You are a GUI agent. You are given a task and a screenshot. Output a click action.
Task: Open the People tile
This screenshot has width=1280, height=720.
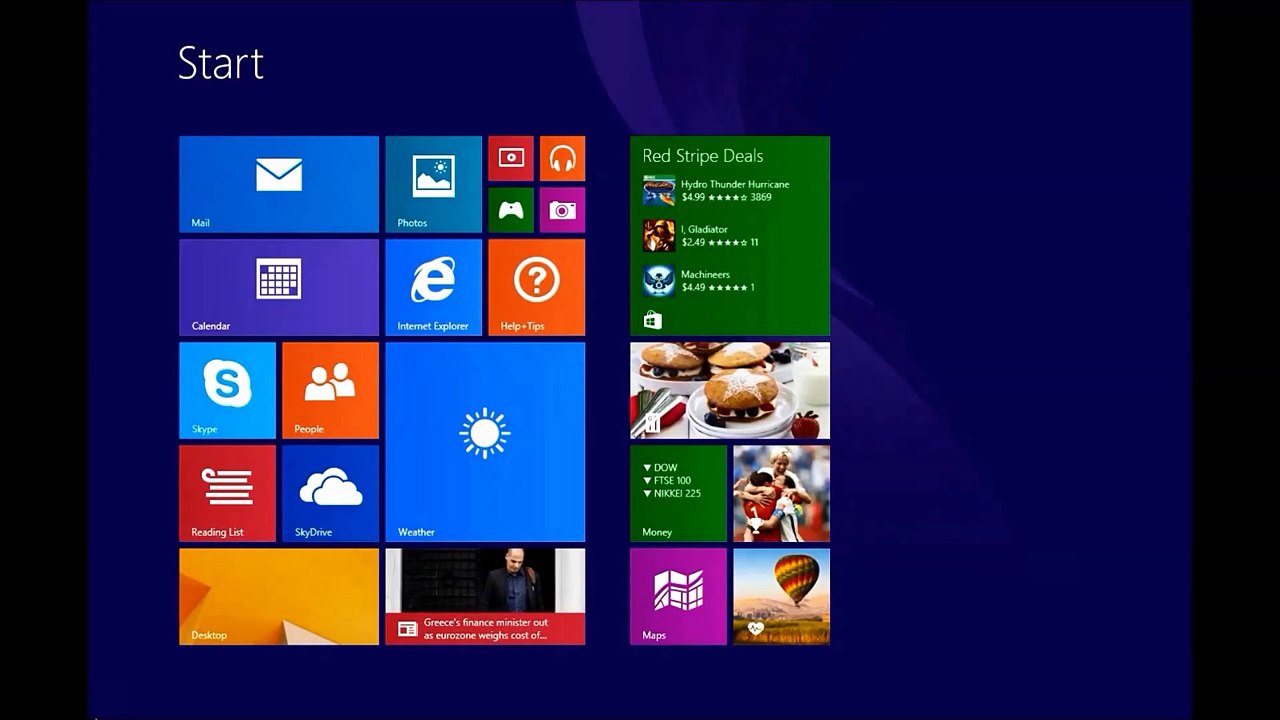pos(330,390)
